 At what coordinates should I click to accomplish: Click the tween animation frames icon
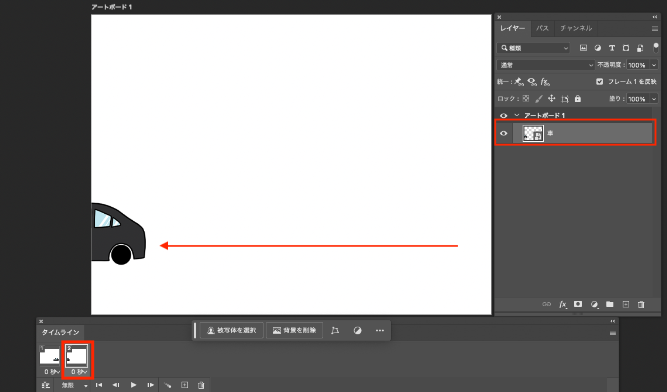point(168,385)
